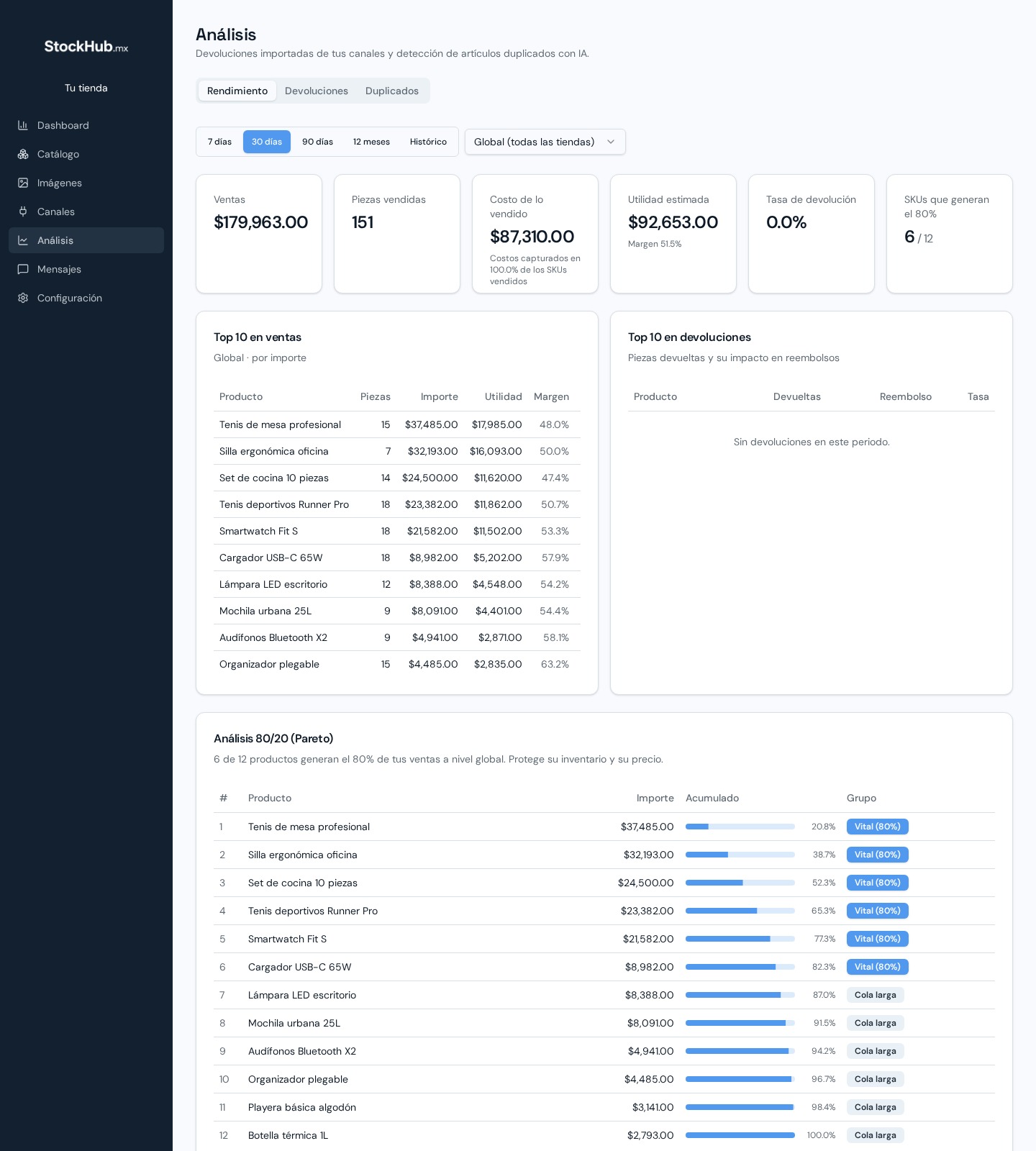
Task: Click the Análisis line chart icon
Action: pos(23,240)
